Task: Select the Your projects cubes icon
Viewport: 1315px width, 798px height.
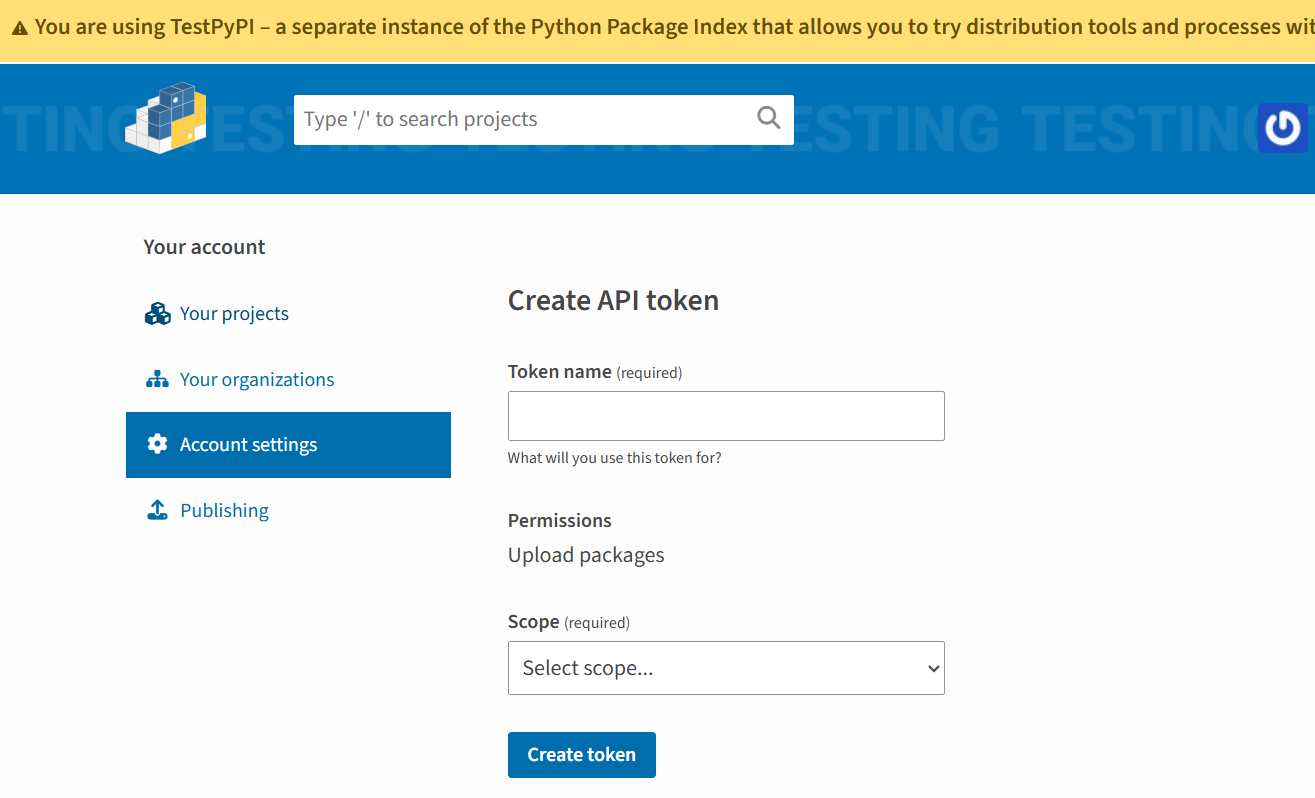Action: [x=157, y=313]
